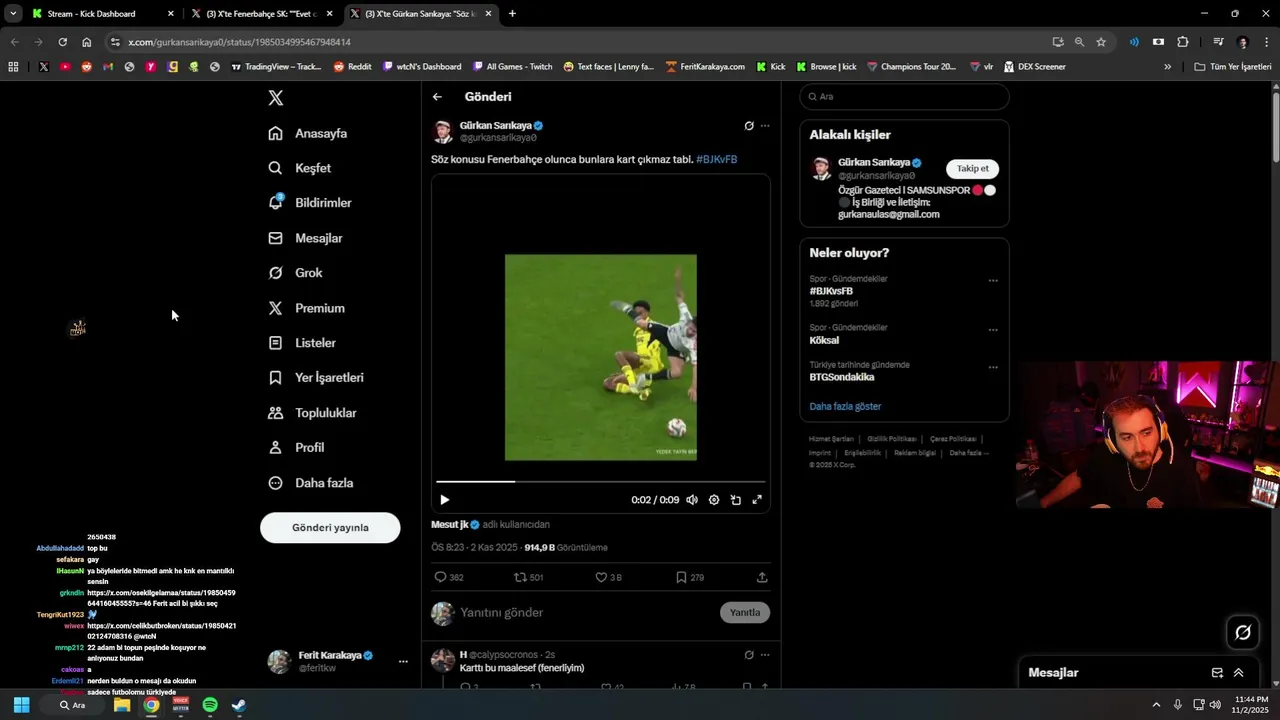Open a new browser tab
Screen dimensions: 1280x720
(x=512, y=14)
